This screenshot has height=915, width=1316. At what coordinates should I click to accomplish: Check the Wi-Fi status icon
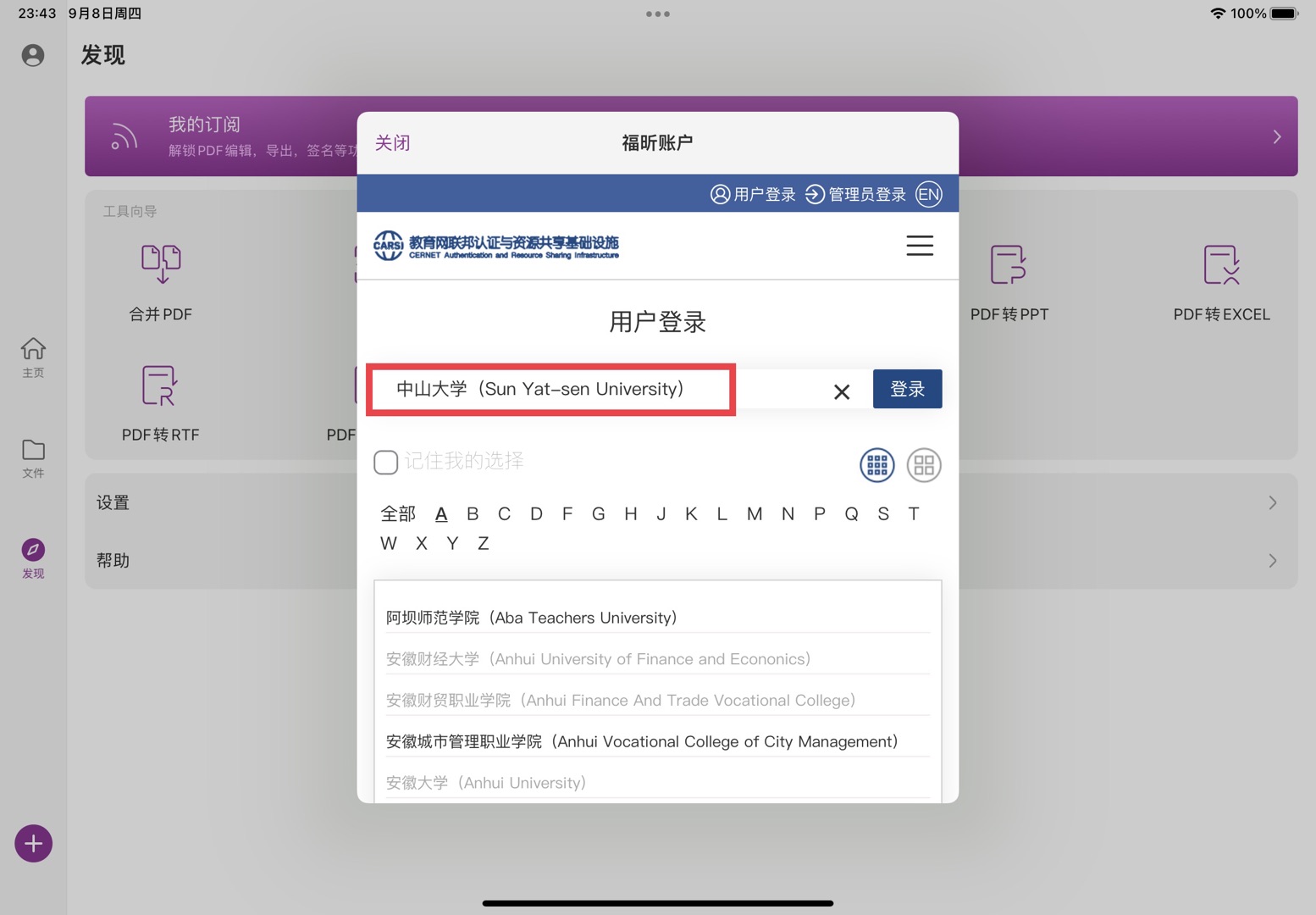point(1218,14)
